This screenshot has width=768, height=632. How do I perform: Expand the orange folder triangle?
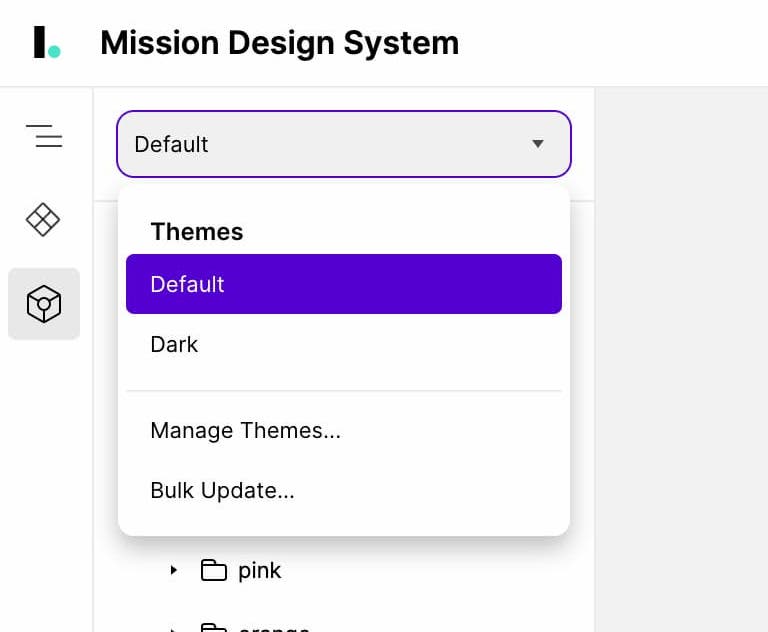(x=173, y=630)
